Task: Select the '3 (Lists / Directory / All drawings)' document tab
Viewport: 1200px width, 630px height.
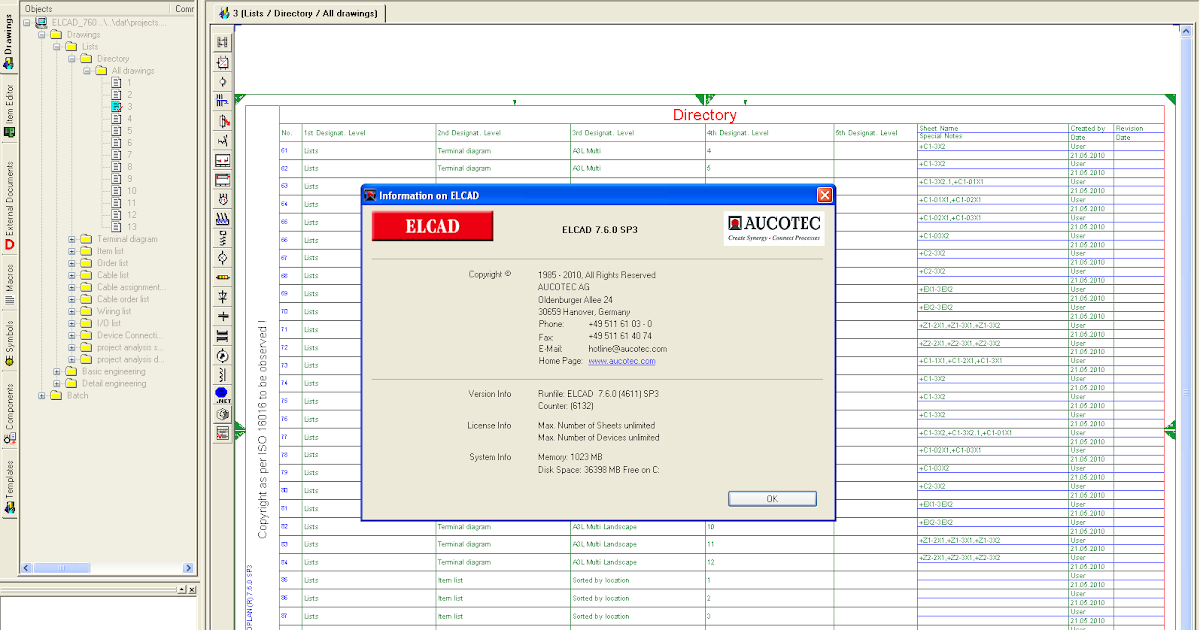Action: [298, 13]
